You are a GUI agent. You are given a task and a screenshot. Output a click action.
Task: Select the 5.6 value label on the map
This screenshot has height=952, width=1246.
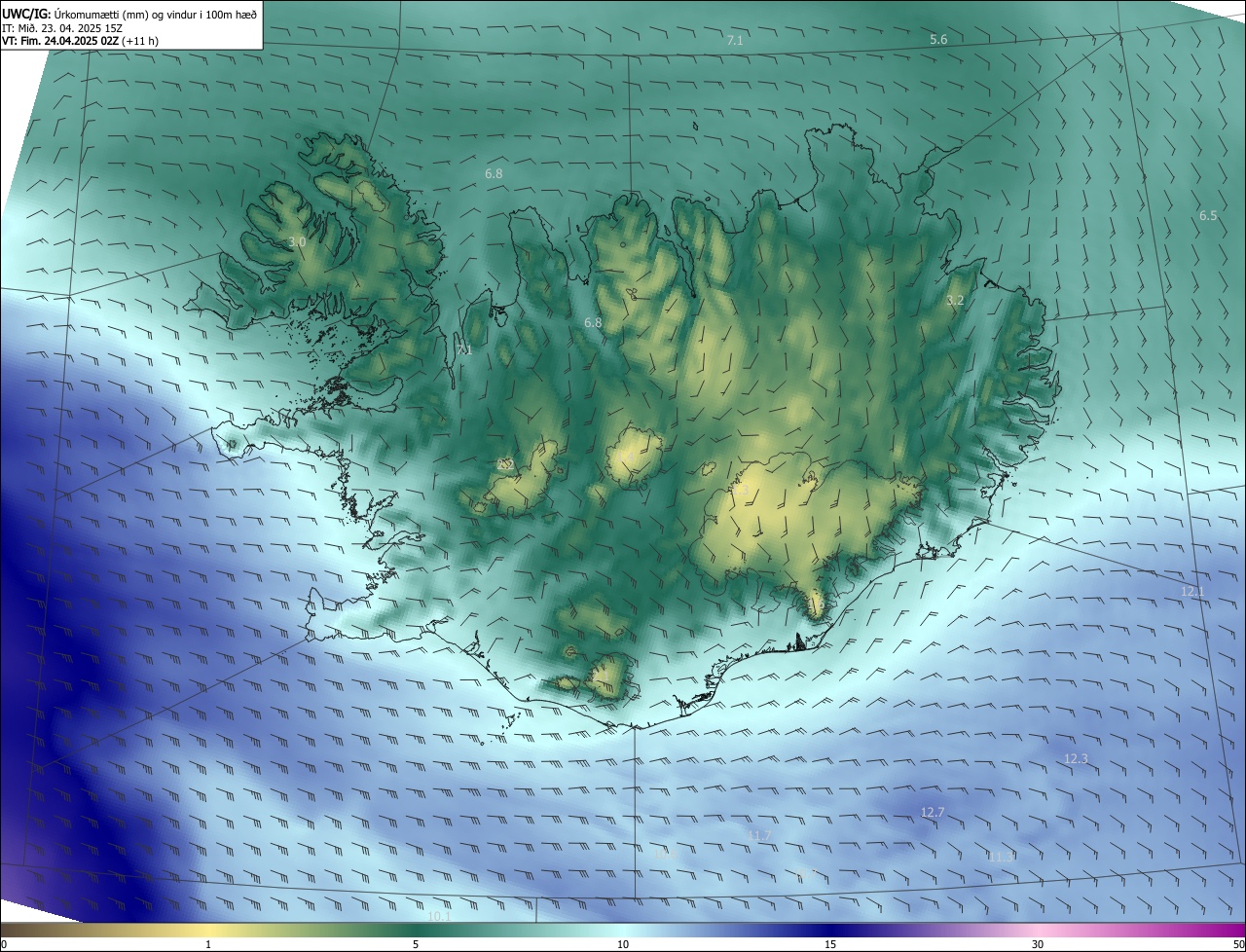938,39
